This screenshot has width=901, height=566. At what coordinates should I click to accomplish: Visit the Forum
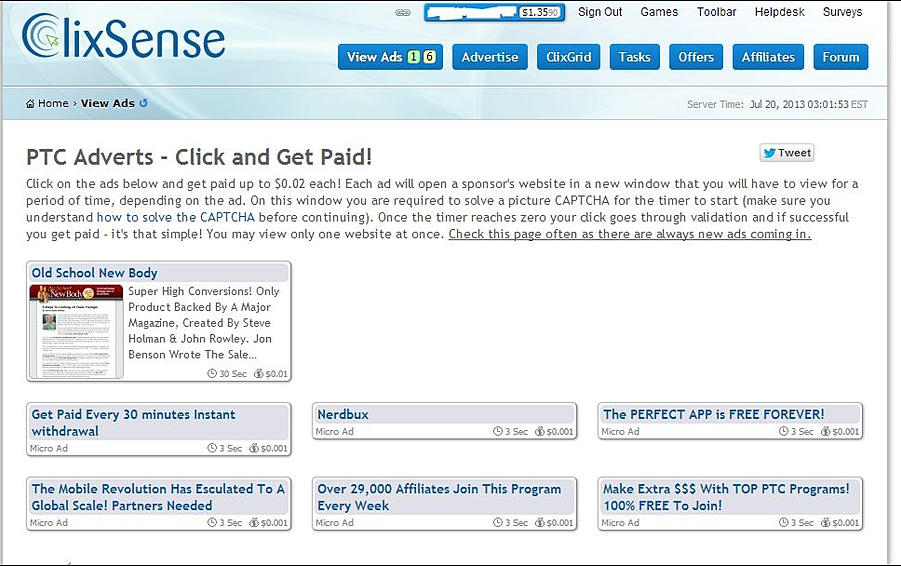point(841,57)
